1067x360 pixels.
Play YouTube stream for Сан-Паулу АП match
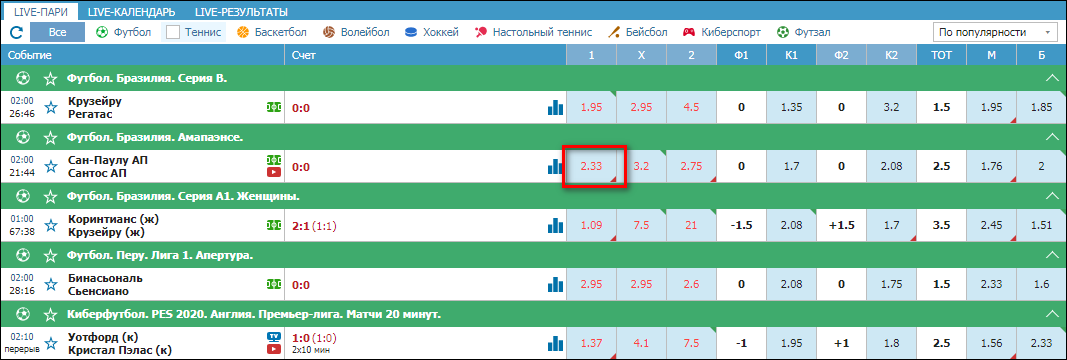click(274, 172)
